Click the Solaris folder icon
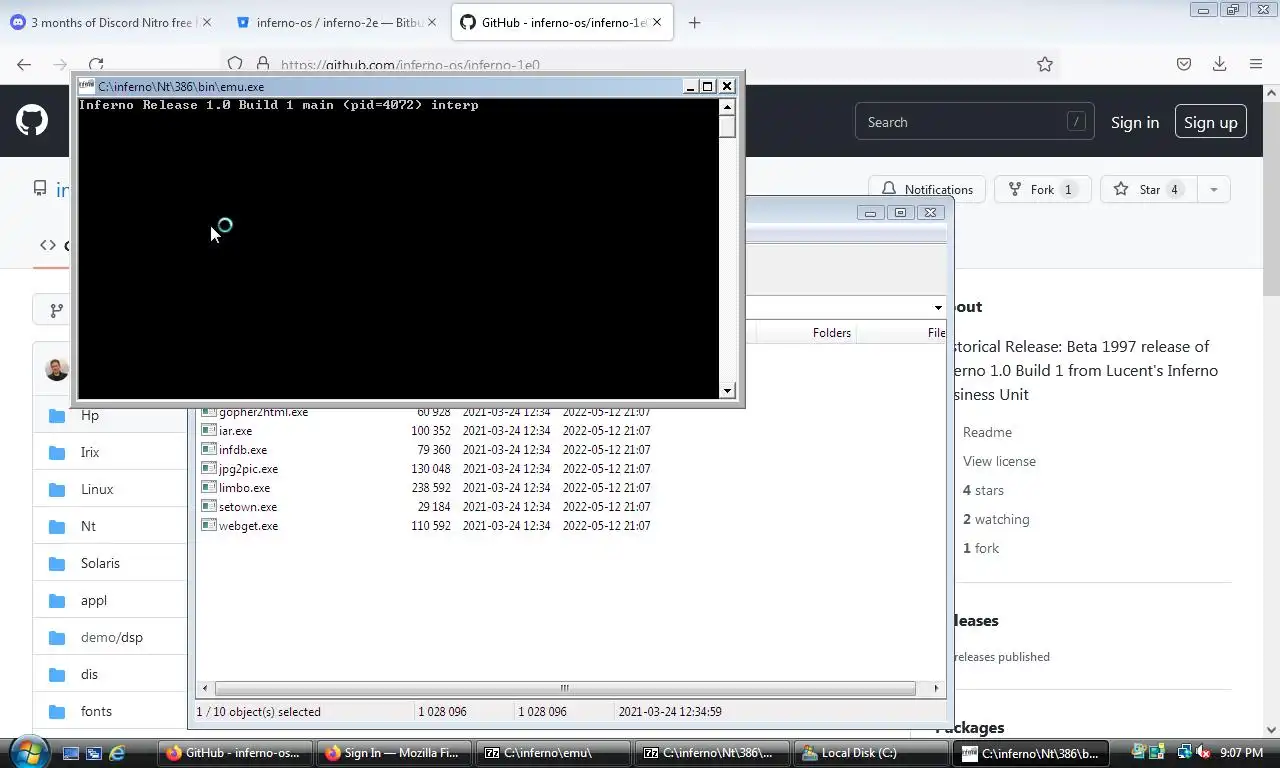Viewport: 1280px width, 768px height. tap(57, 563)
